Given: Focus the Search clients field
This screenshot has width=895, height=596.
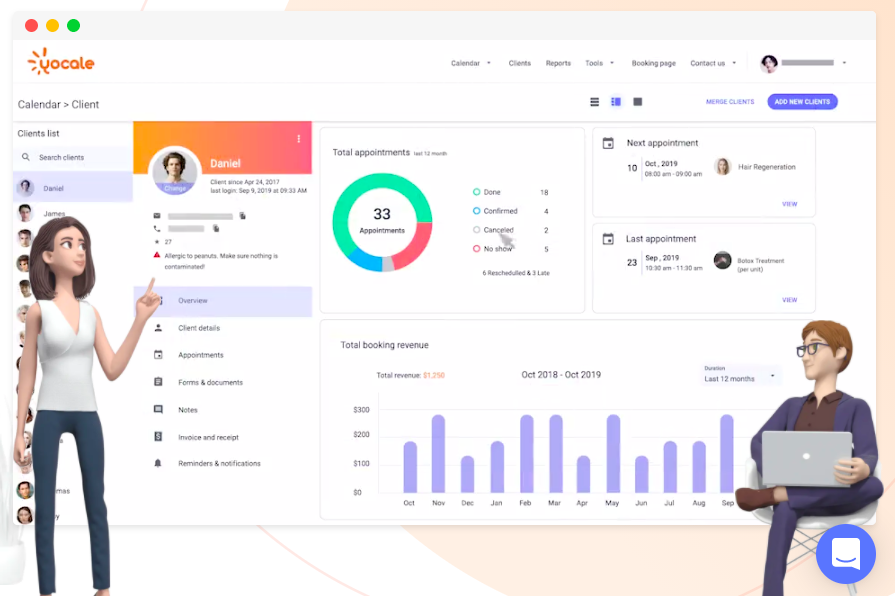Looking at the screenshot, I should (x=73, y=157).
